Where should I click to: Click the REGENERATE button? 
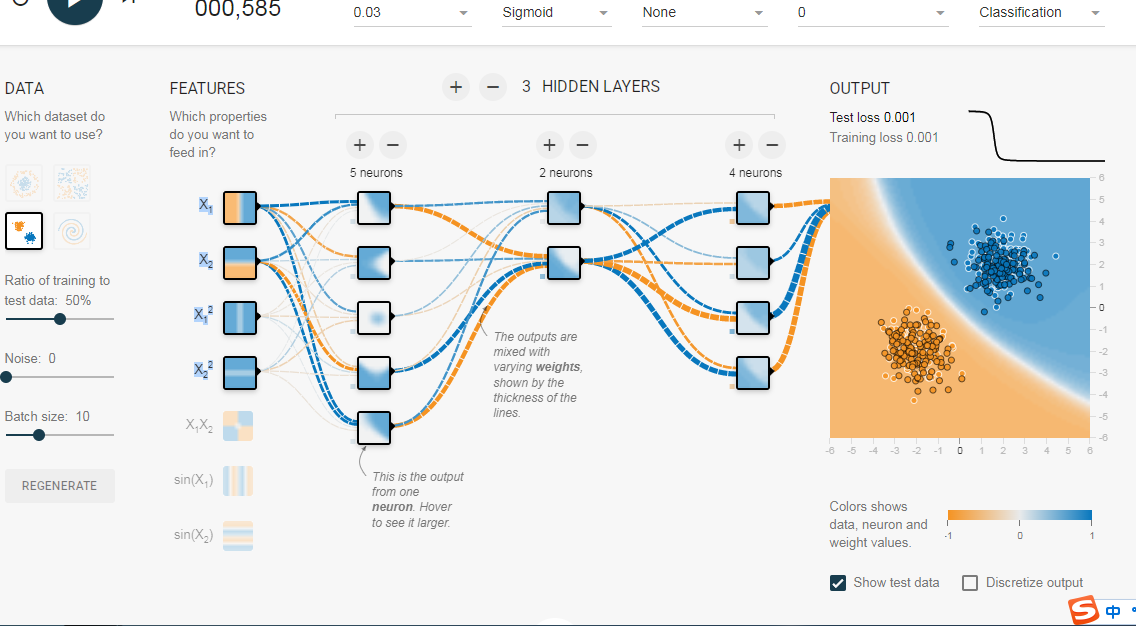60,486
